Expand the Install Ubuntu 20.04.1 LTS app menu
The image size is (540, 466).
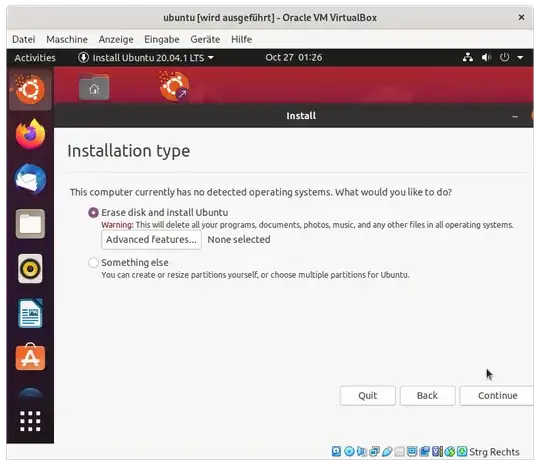146,58
